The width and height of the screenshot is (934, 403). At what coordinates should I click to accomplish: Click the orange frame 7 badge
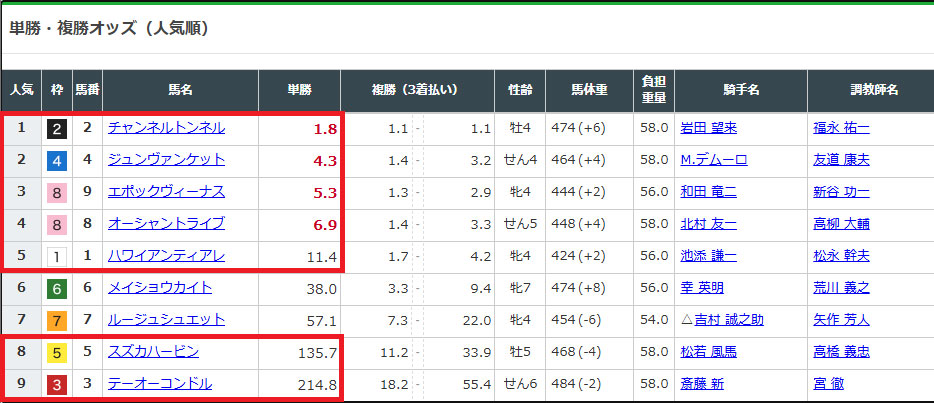pos(57,320)
